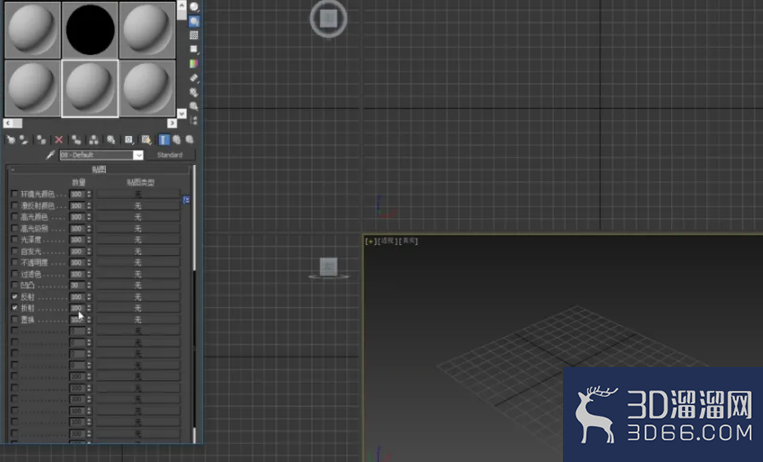Enable the 置换 map checkbox
The height and width of the screenshot is (462, 763).
pos(15,319)
